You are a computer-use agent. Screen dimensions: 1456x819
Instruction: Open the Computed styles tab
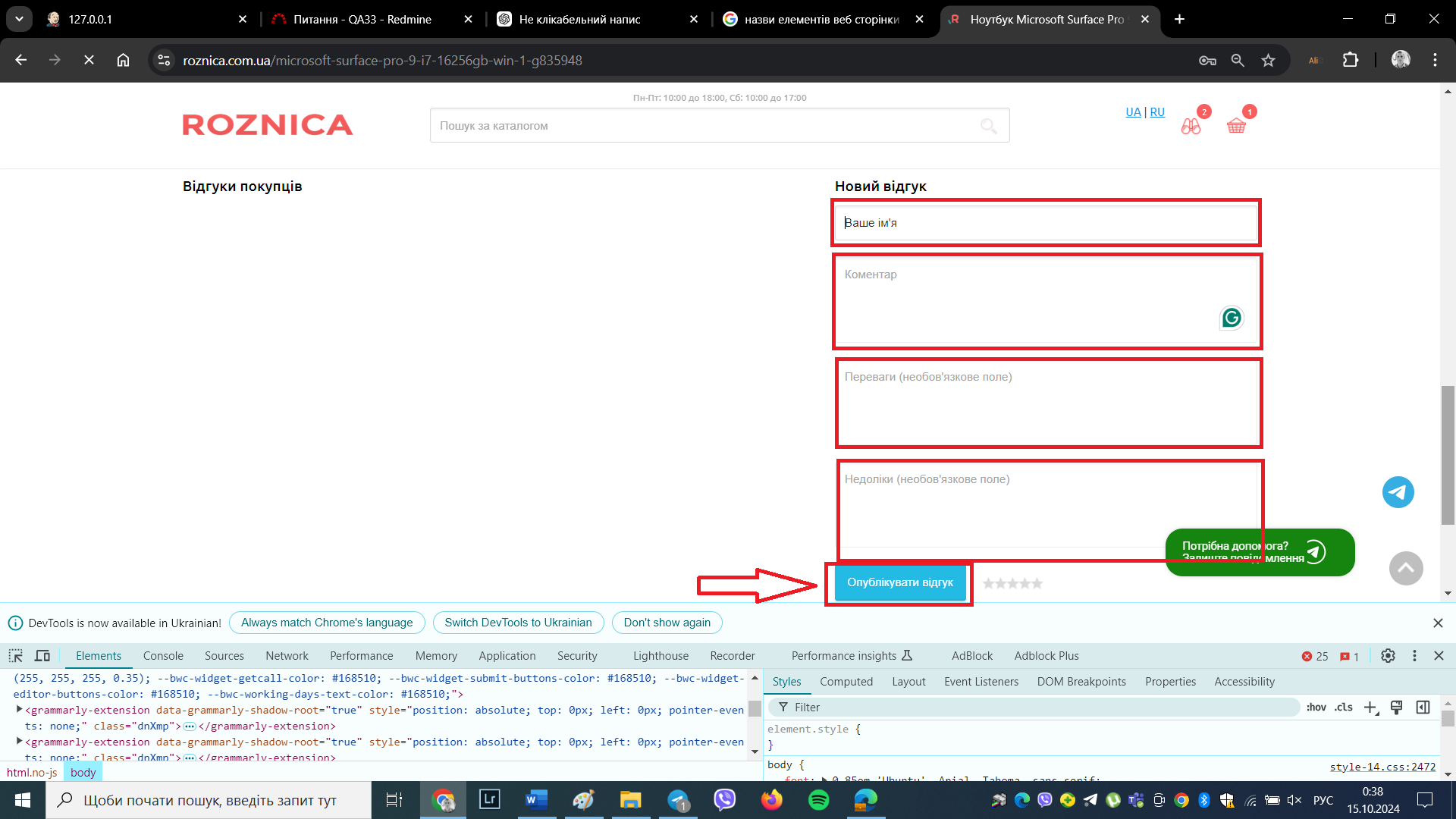(x=846, y=682)
